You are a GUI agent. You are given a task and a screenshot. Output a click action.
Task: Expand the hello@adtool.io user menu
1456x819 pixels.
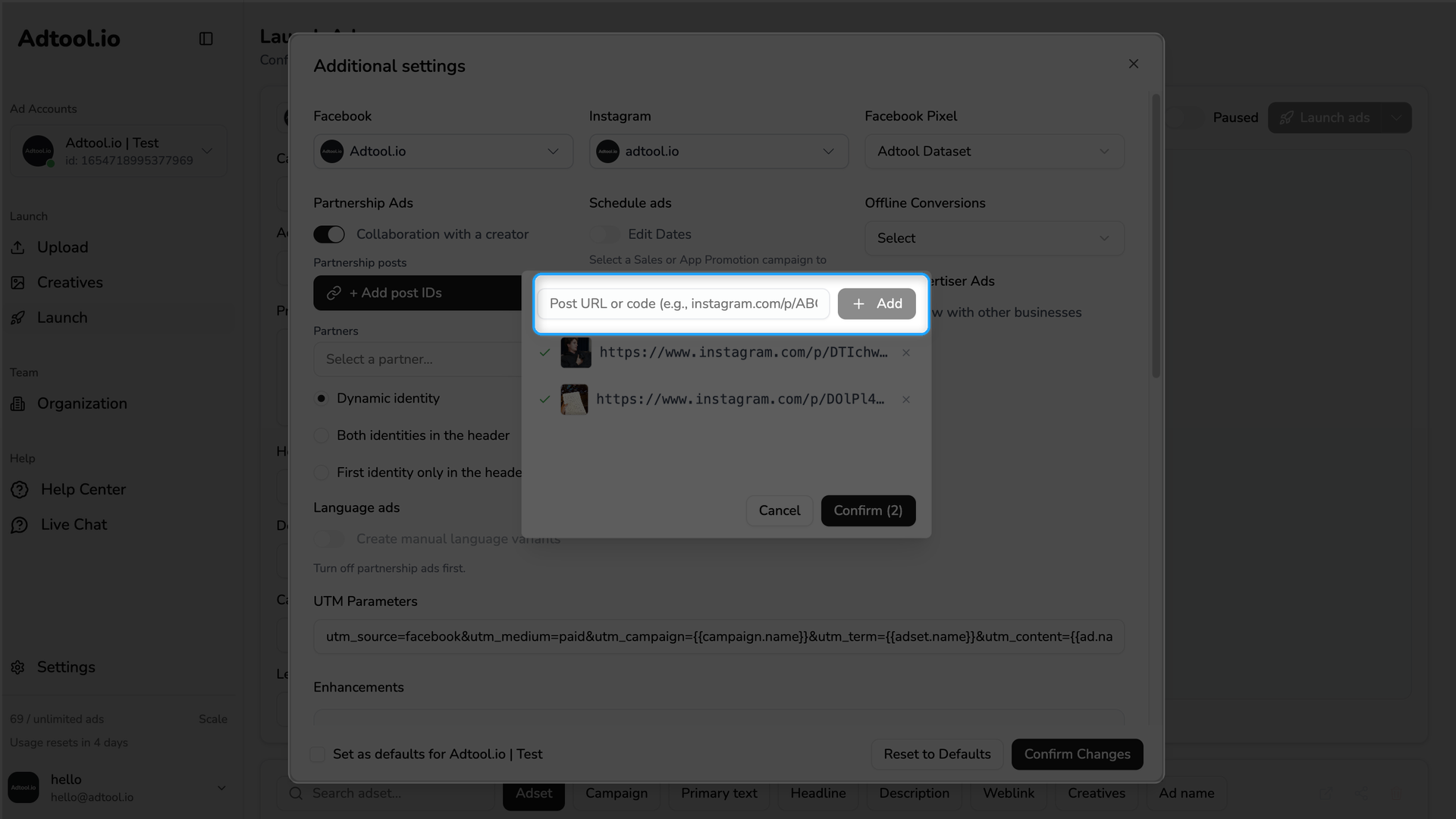click(x=118, y=787)
